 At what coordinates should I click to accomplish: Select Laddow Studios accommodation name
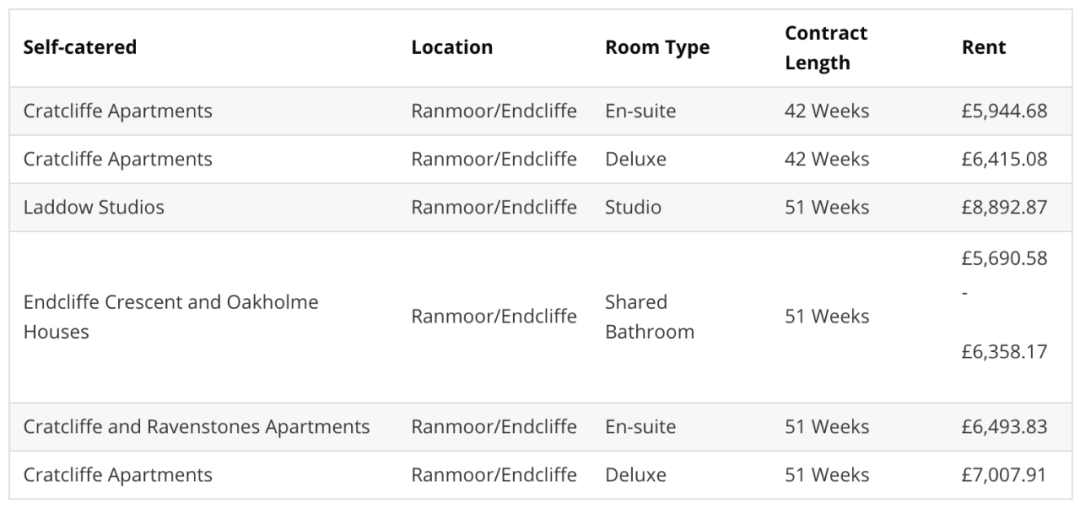[x=94, y=207]
